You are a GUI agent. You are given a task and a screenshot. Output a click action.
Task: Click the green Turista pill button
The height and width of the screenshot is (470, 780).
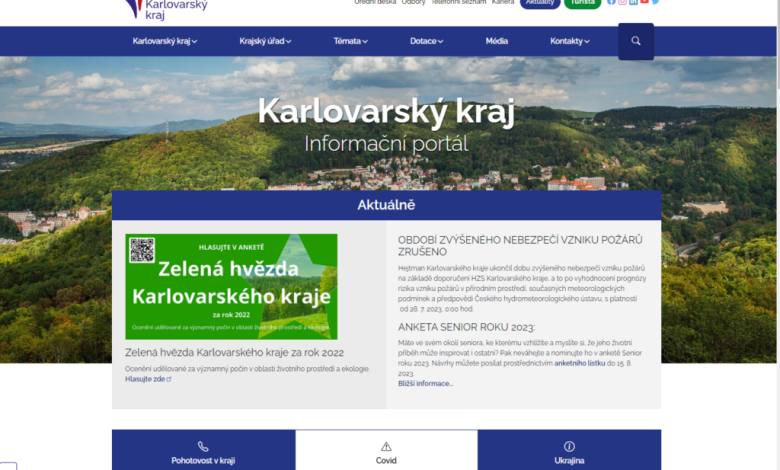583,3
